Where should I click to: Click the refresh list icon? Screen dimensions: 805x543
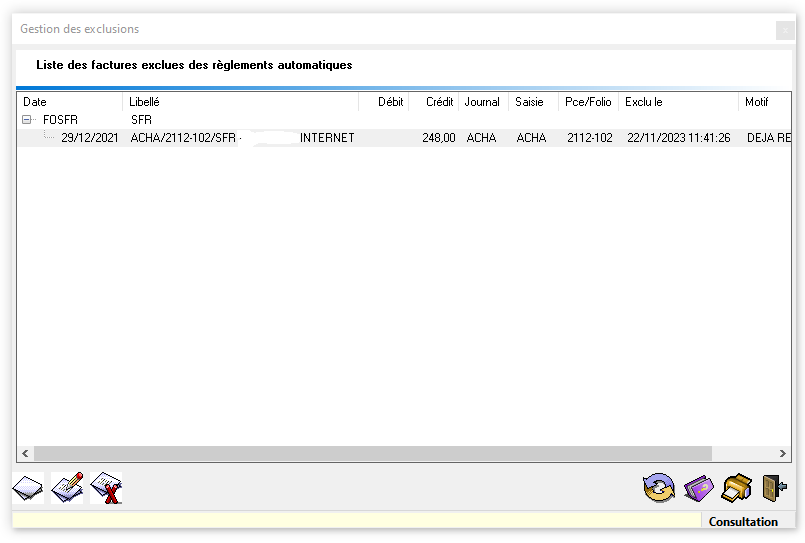tap(658, 489)
